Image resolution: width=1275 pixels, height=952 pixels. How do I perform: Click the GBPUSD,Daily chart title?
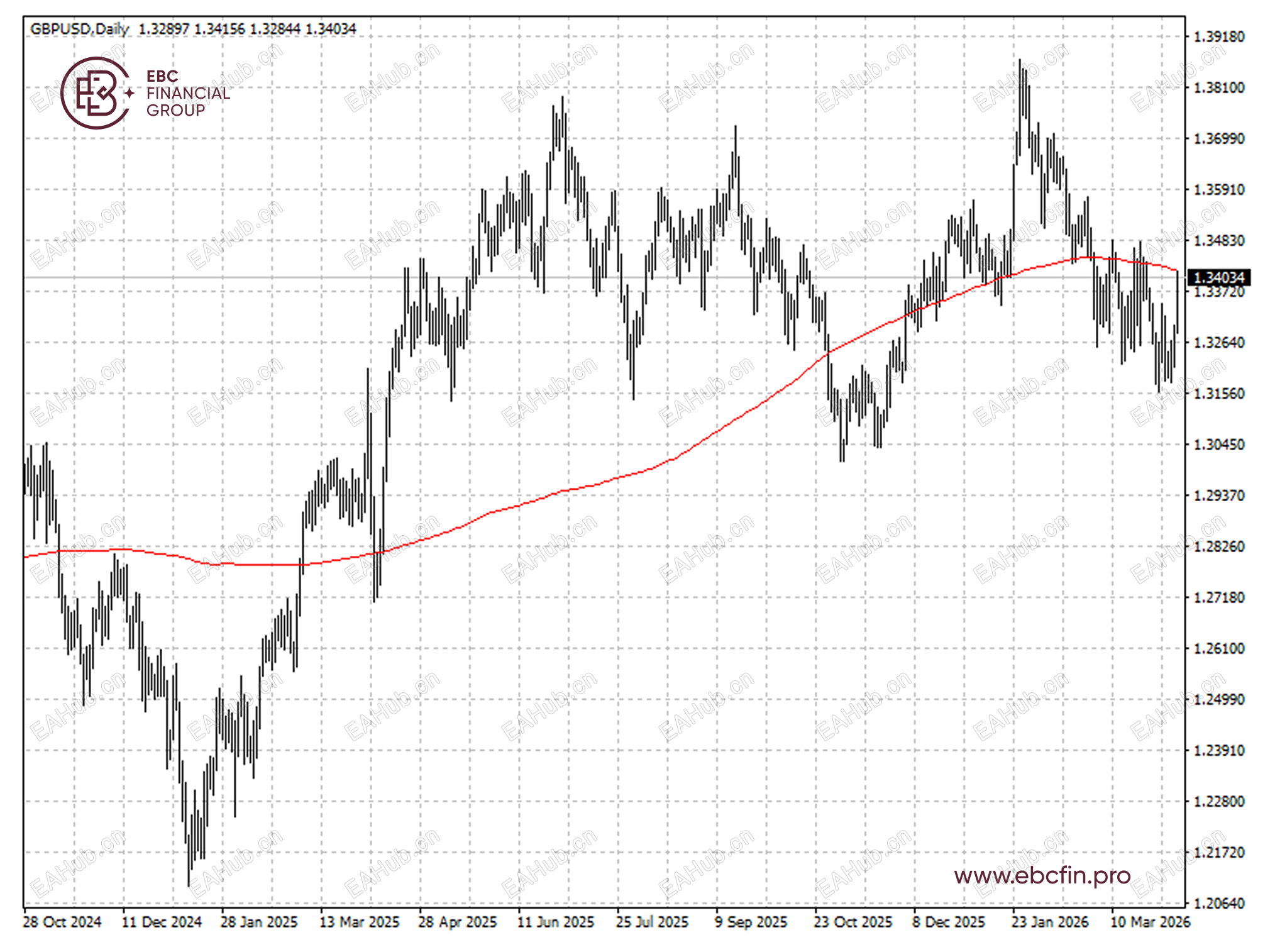coord(79,29)
